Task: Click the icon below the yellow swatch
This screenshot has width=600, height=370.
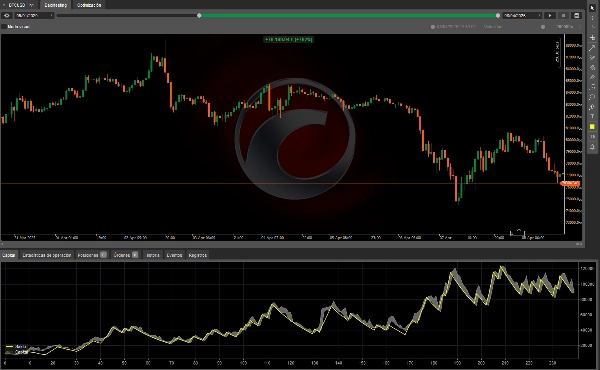Action: (x=592, y=137)
